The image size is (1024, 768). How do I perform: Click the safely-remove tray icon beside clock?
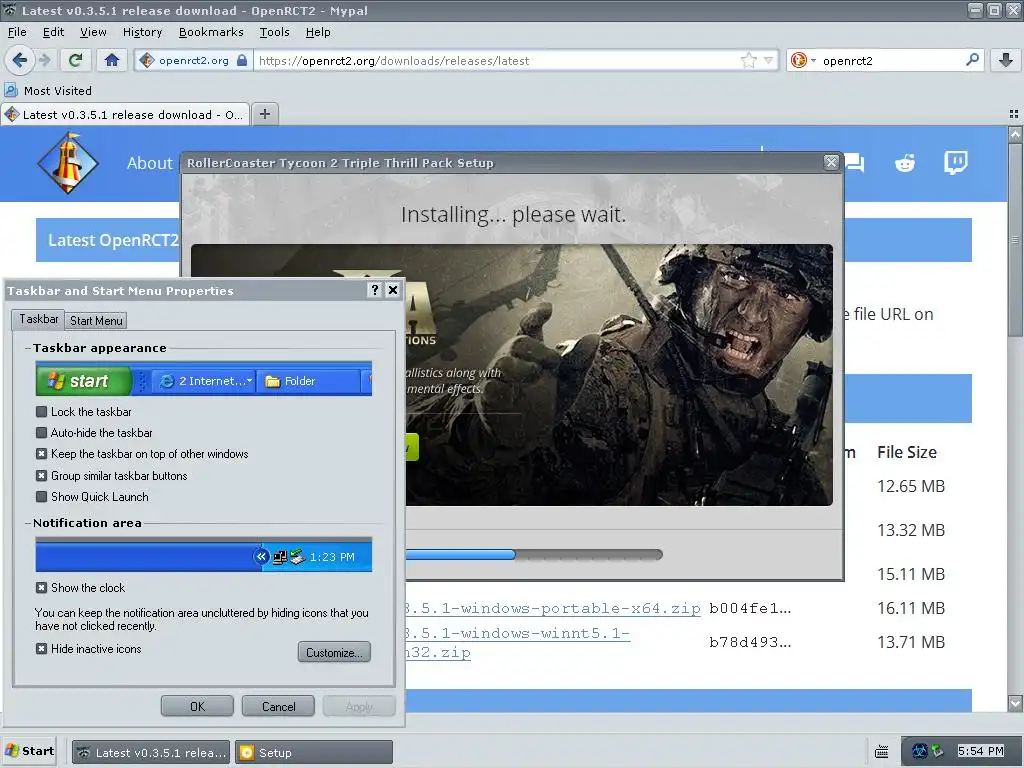[937, 751]
